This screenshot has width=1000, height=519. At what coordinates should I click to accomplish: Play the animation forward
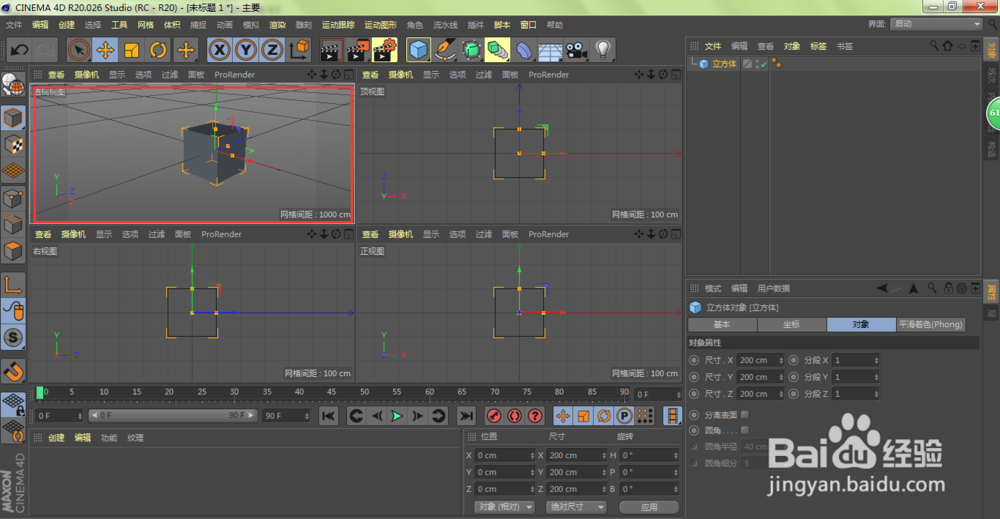[397, 416]
